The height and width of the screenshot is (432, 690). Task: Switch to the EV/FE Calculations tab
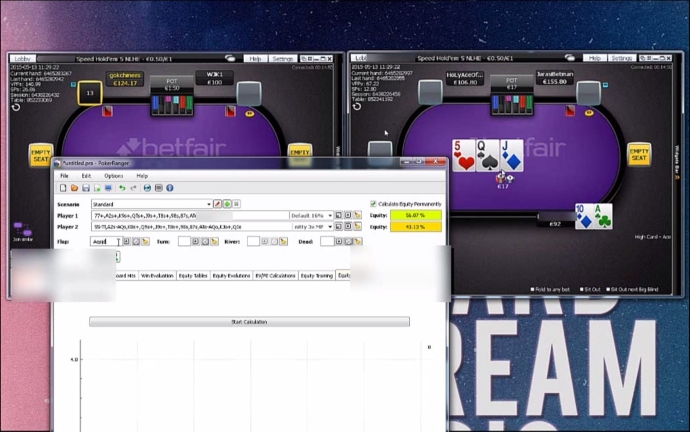click(x=275, y=276)
